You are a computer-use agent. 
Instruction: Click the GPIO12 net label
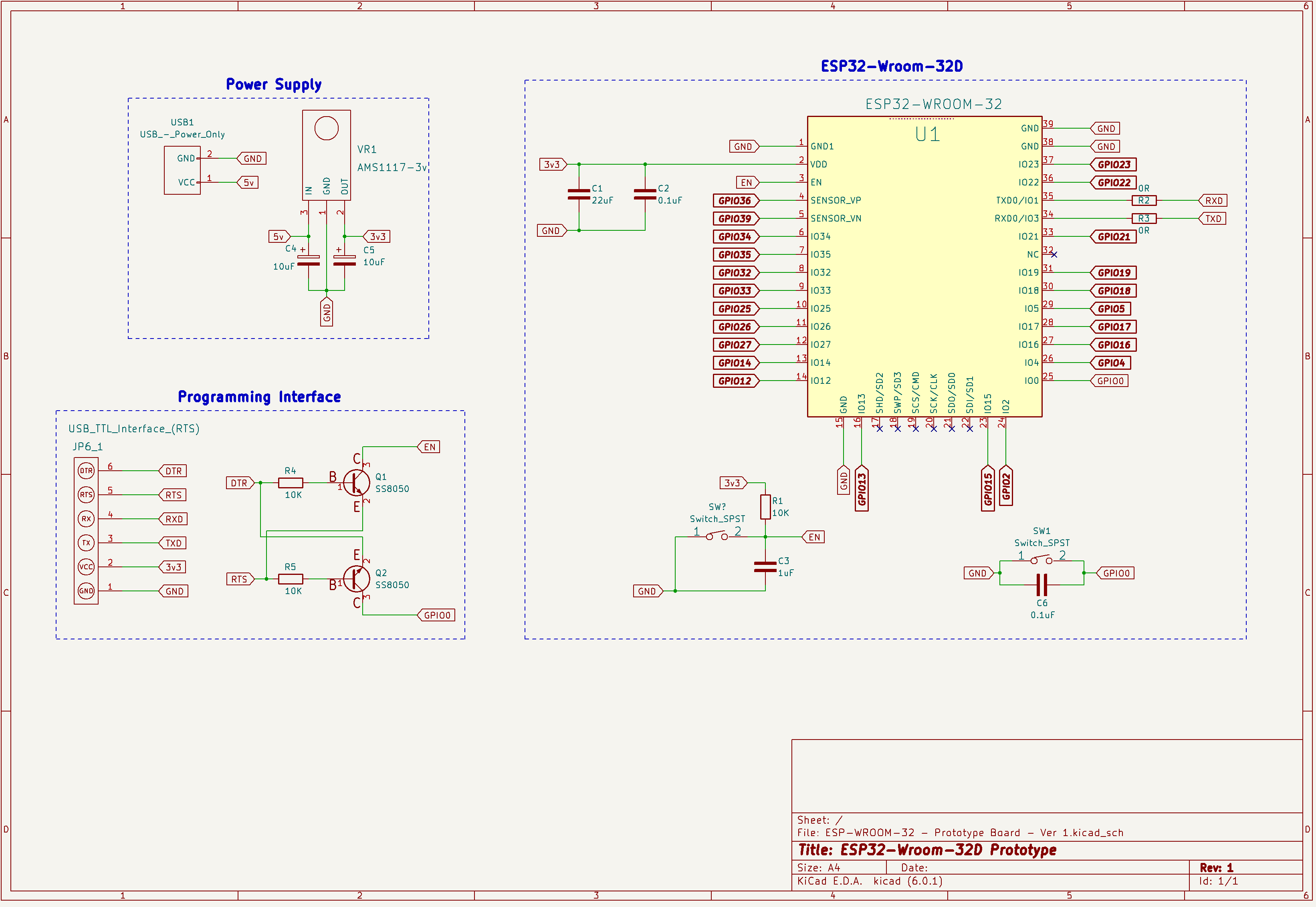tap(736, 381)
